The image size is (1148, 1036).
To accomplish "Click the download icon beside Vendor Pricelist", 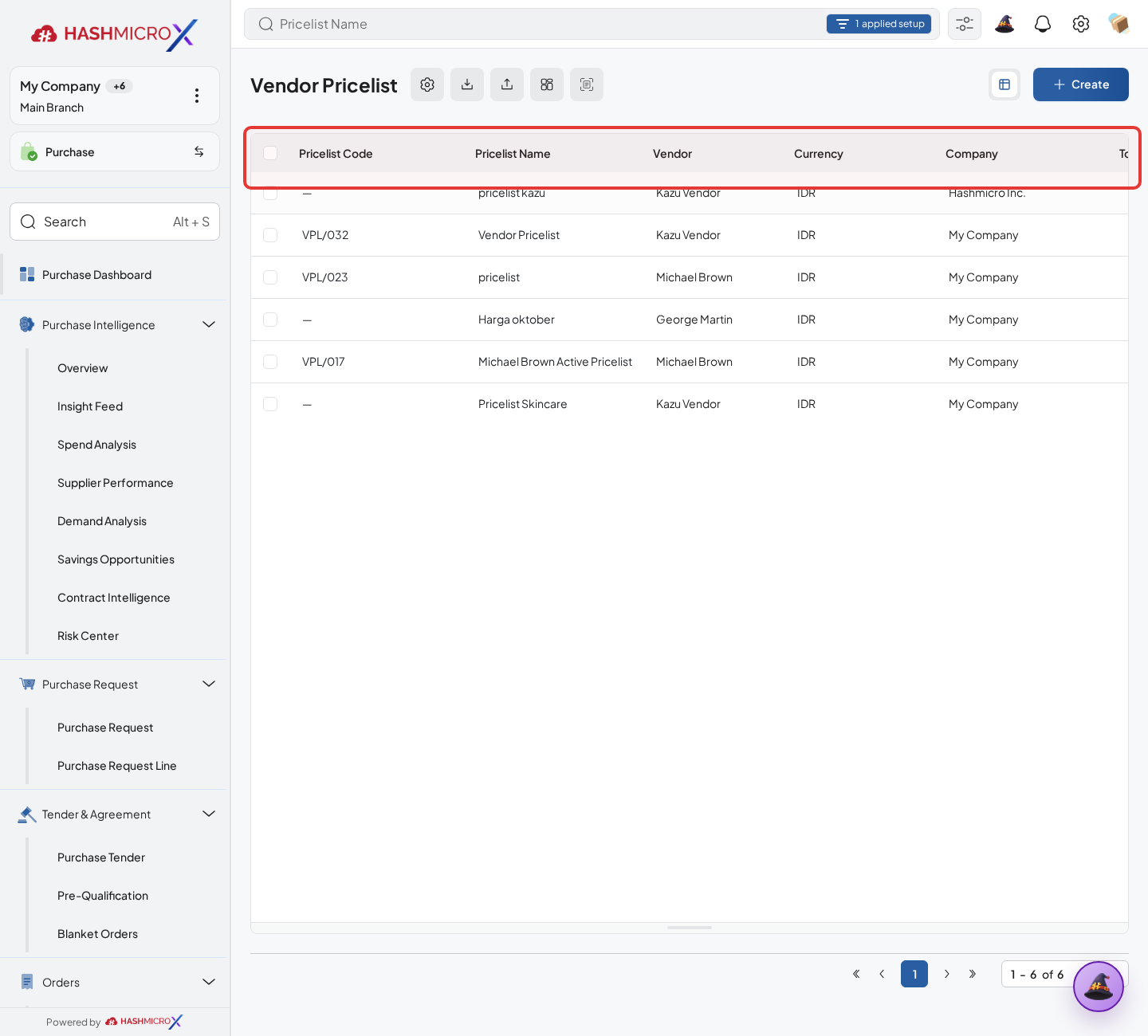I will tap(467, 84).
